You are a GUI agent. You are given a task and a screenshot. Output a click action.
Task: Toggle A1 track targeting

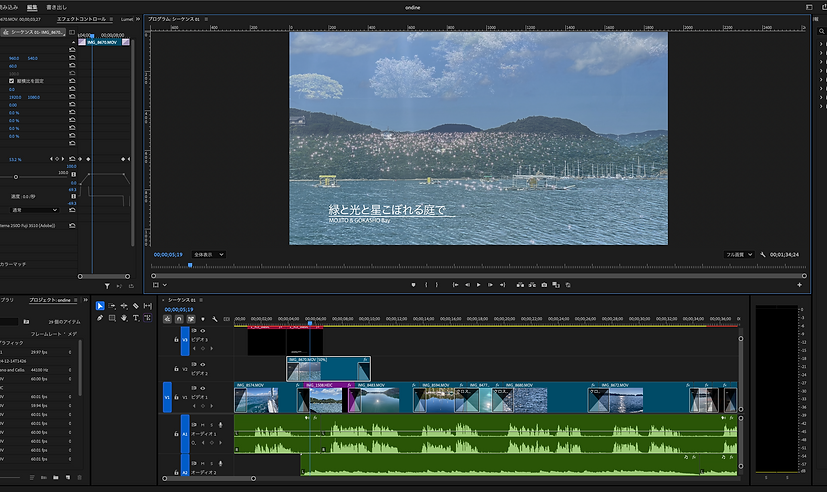[185, 434]
